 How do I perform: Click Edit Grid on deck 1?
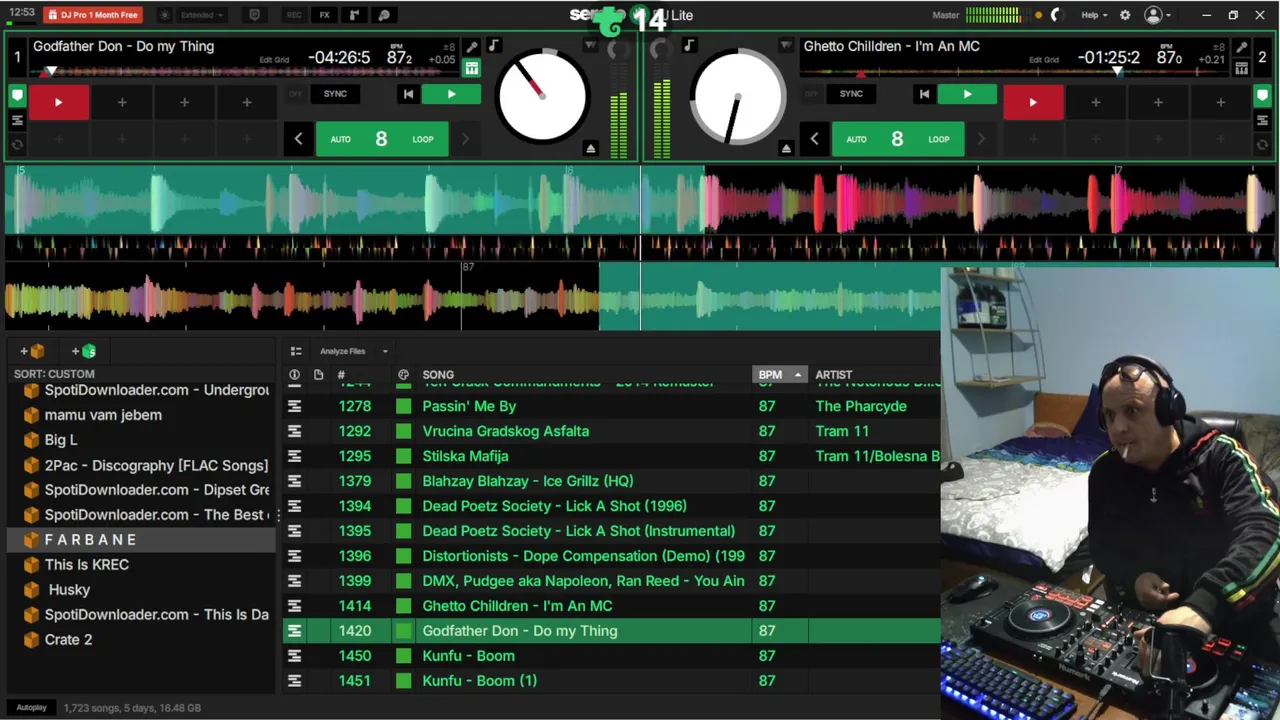pyautogui.click(x=274, y=60)
